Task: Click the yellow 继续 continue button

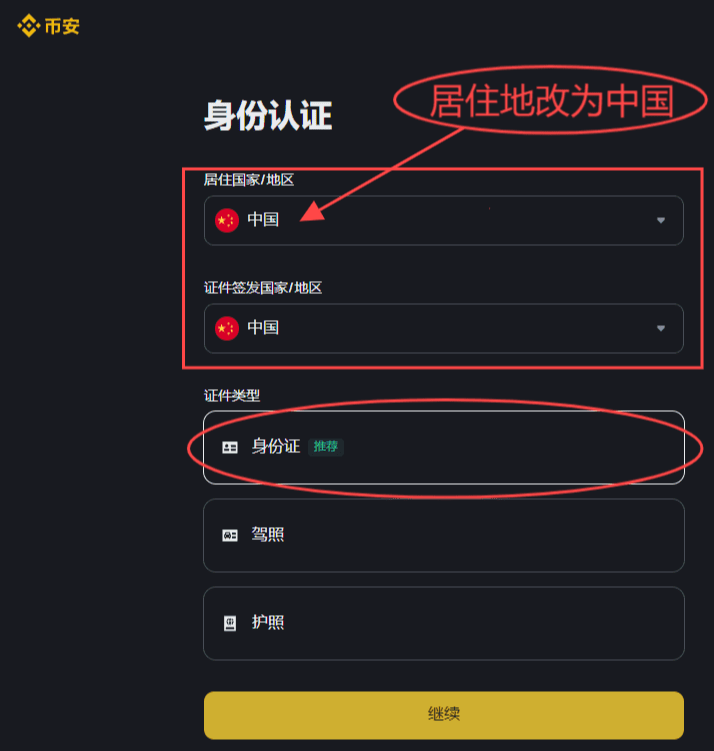Action: [x=444, y=715]
